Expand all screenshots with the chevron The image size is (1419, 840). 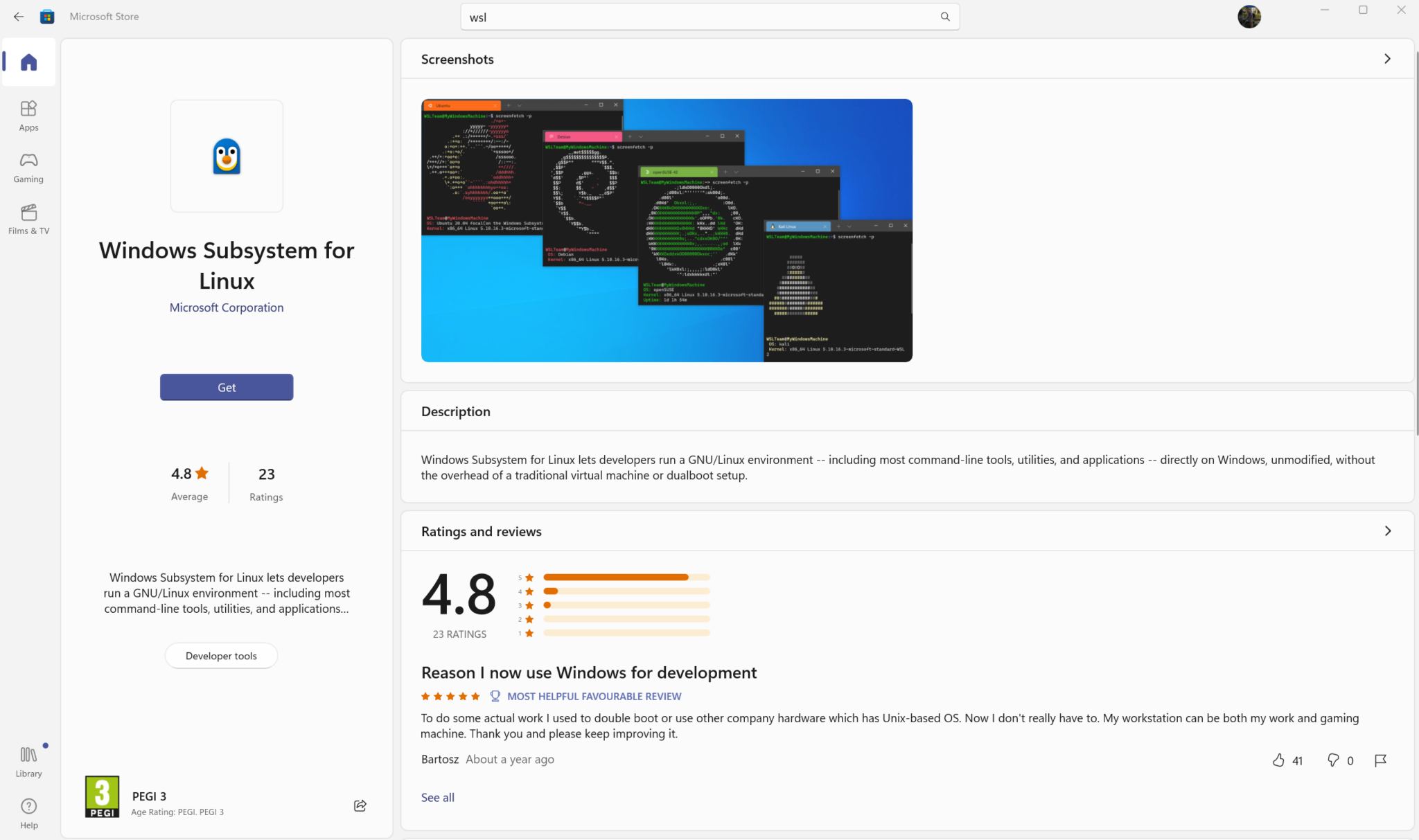[1387, 59]
